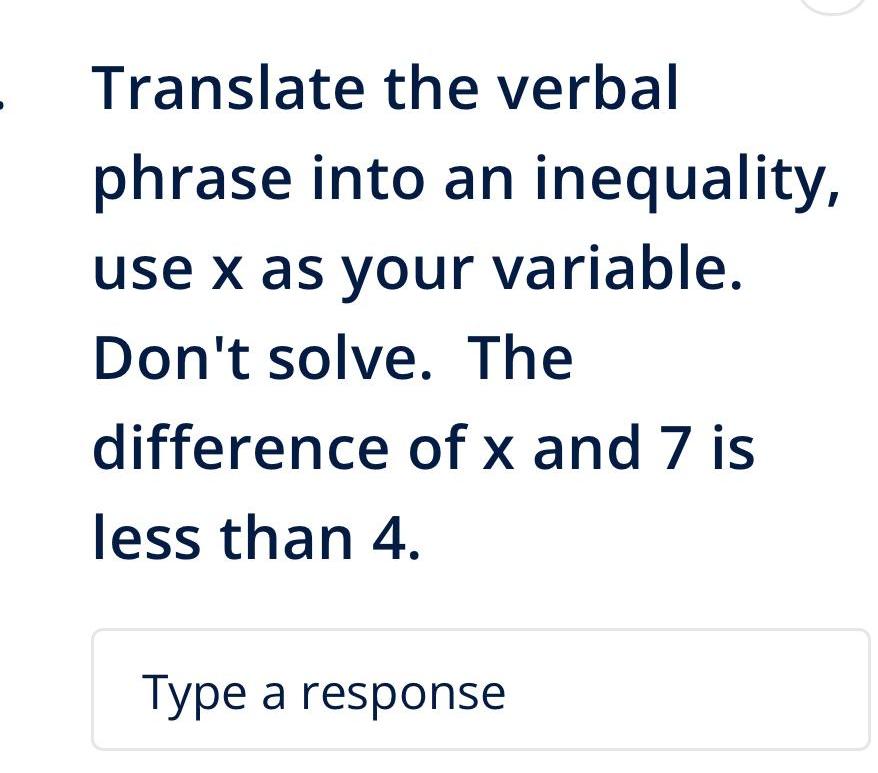The width and height of the screenshot is (878, 773).
Task: Select the phrase 'Translate the verbal'
Action: 385,86
